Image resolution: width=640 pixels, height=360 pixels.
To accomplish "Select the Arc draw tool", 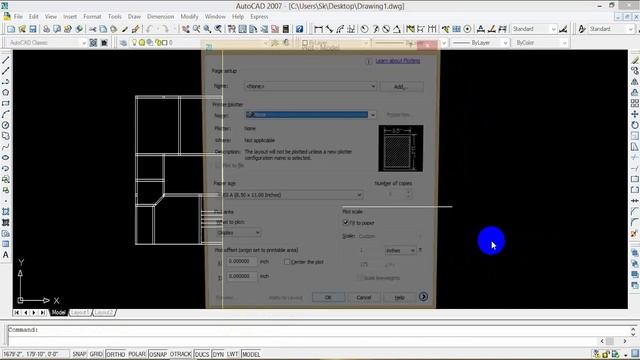I will point(6,114).
